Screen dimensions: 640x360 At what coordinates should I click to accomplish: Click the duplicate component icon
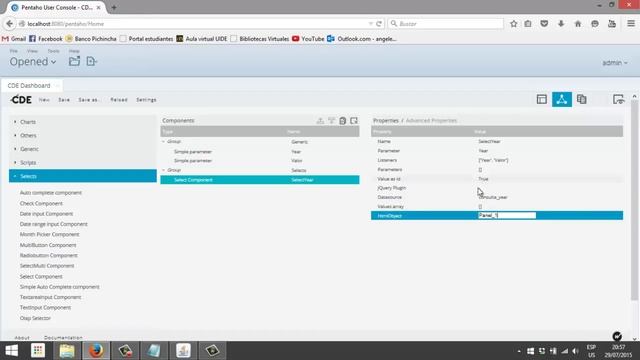pyautogui.click(x=354, y=120)
